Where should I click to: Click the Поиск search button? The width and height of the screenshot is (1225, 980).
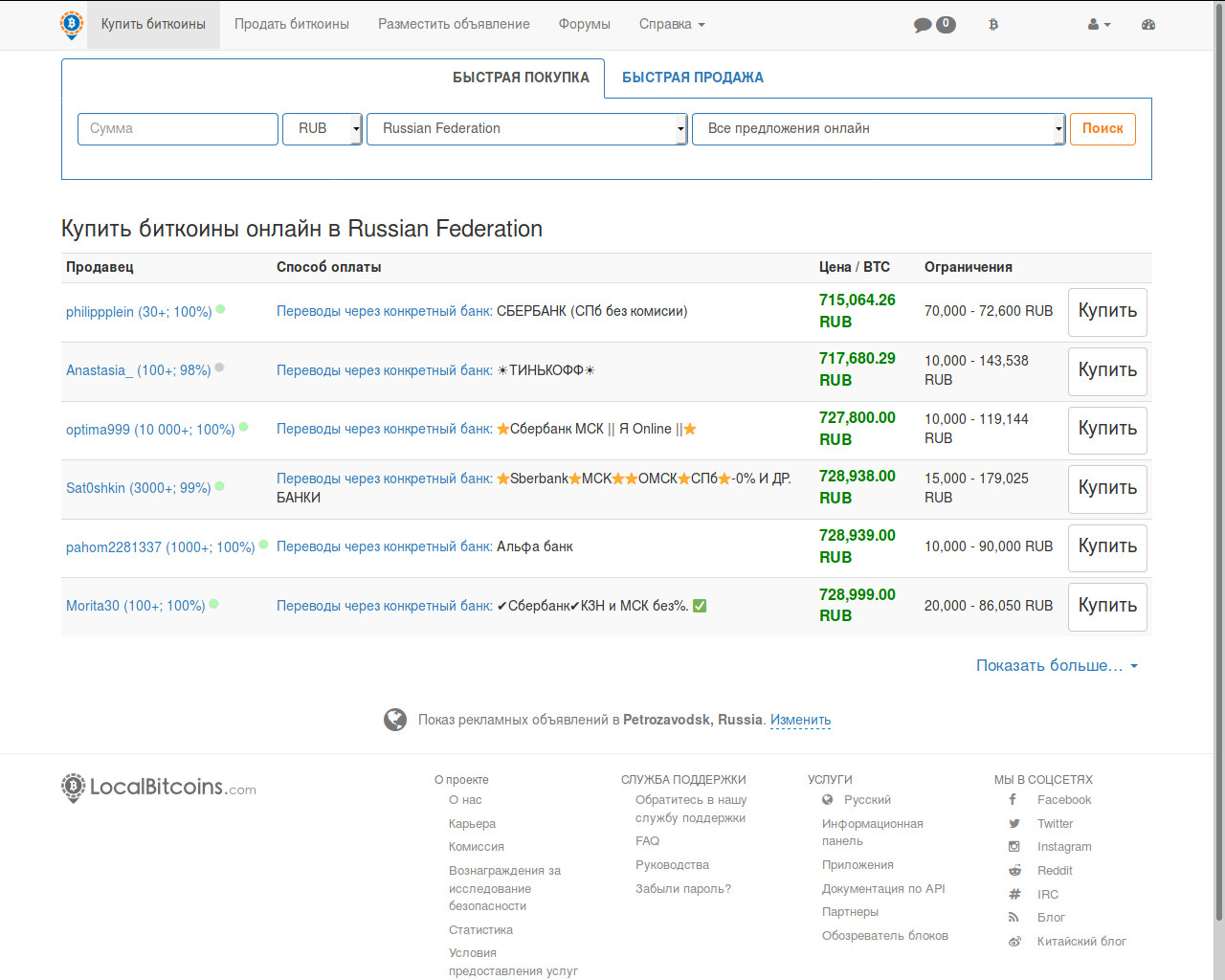click(1102, 129)
